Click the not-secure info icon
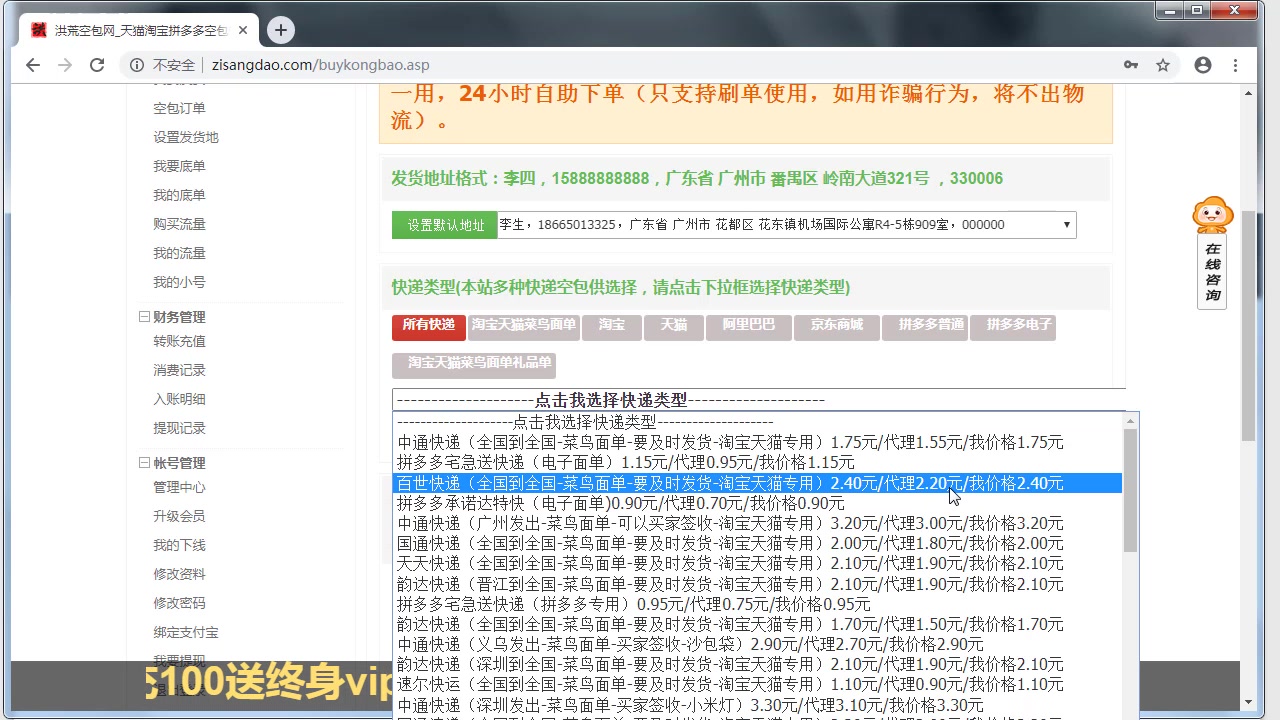This screenshot has height=720, width=1280. click(137, 65)
